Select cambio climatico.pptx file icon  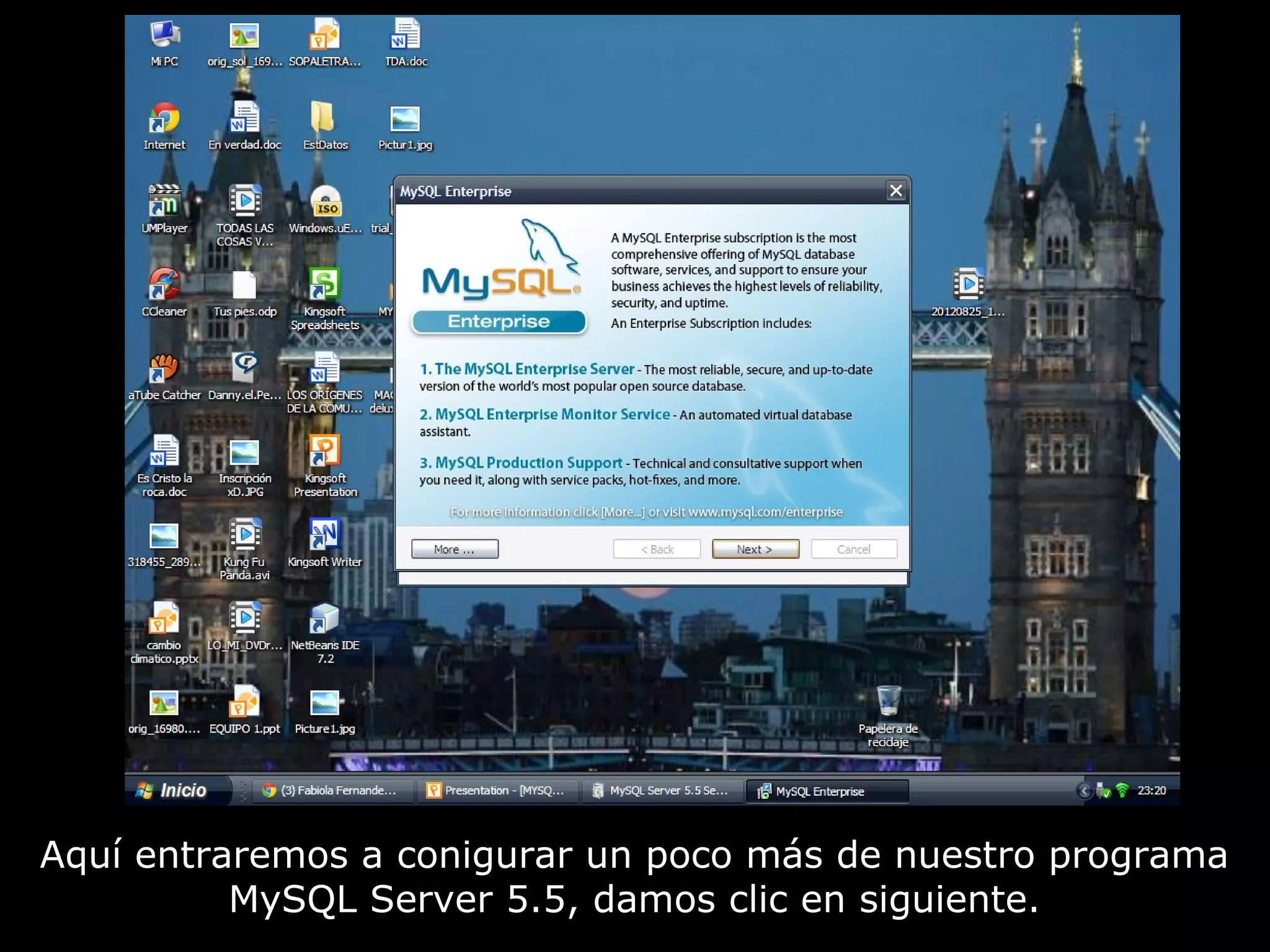(x=164, y=633)
